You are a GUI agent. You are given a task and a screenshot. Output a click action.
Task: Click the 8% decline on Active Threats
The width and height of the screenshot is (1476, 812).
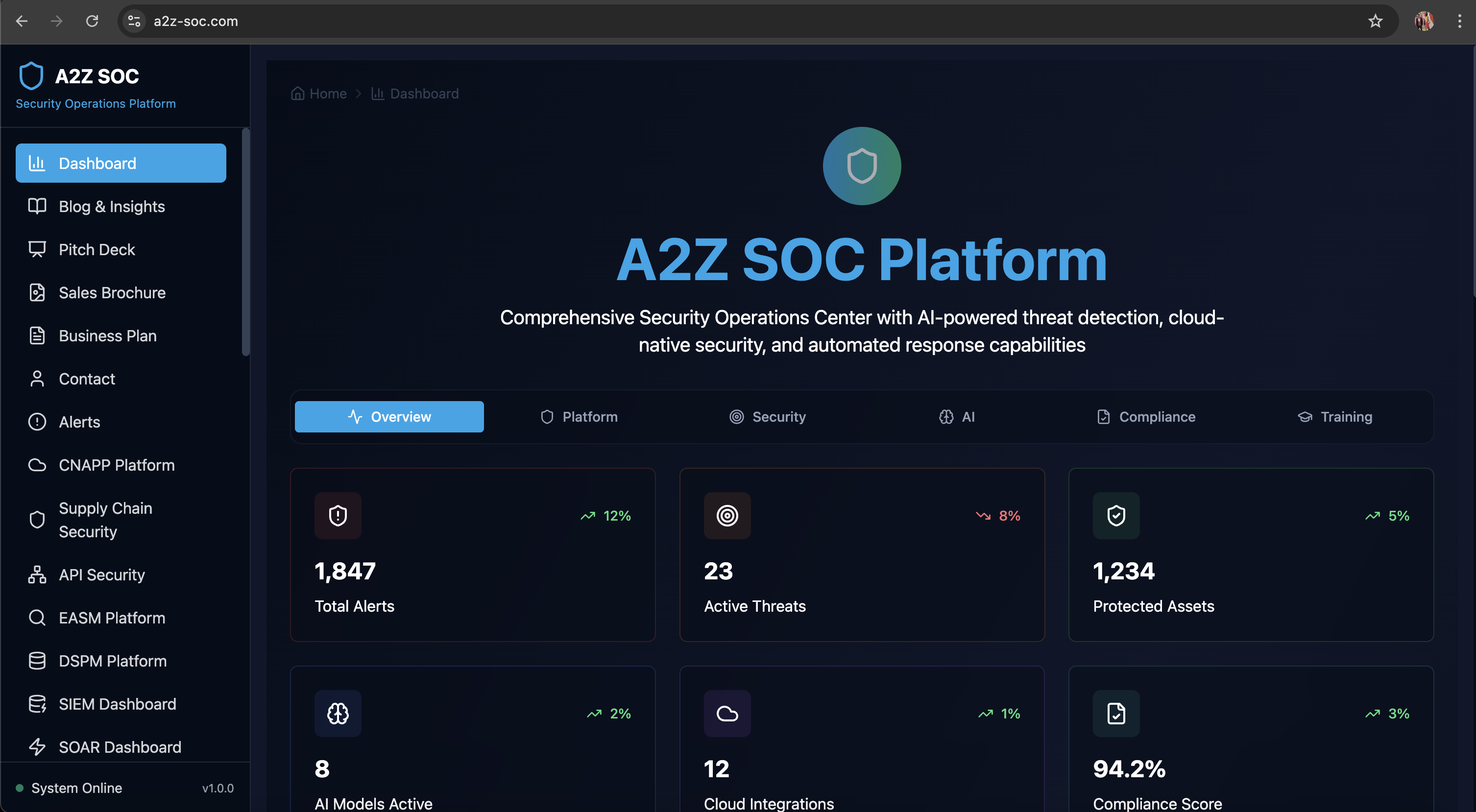coord(997,515)
